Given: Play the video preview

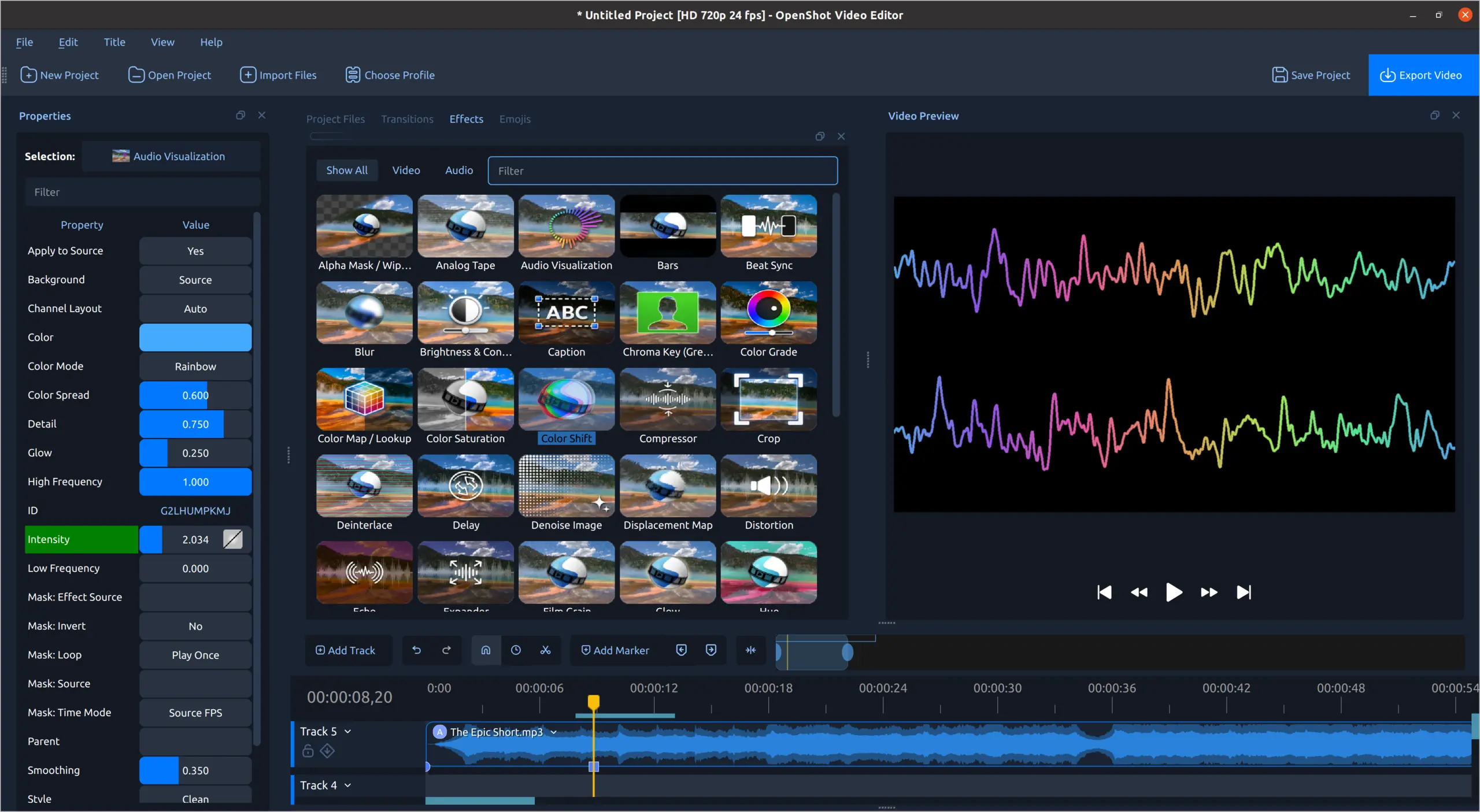Looking at the screenshot, I should [x=1174, y=592].
